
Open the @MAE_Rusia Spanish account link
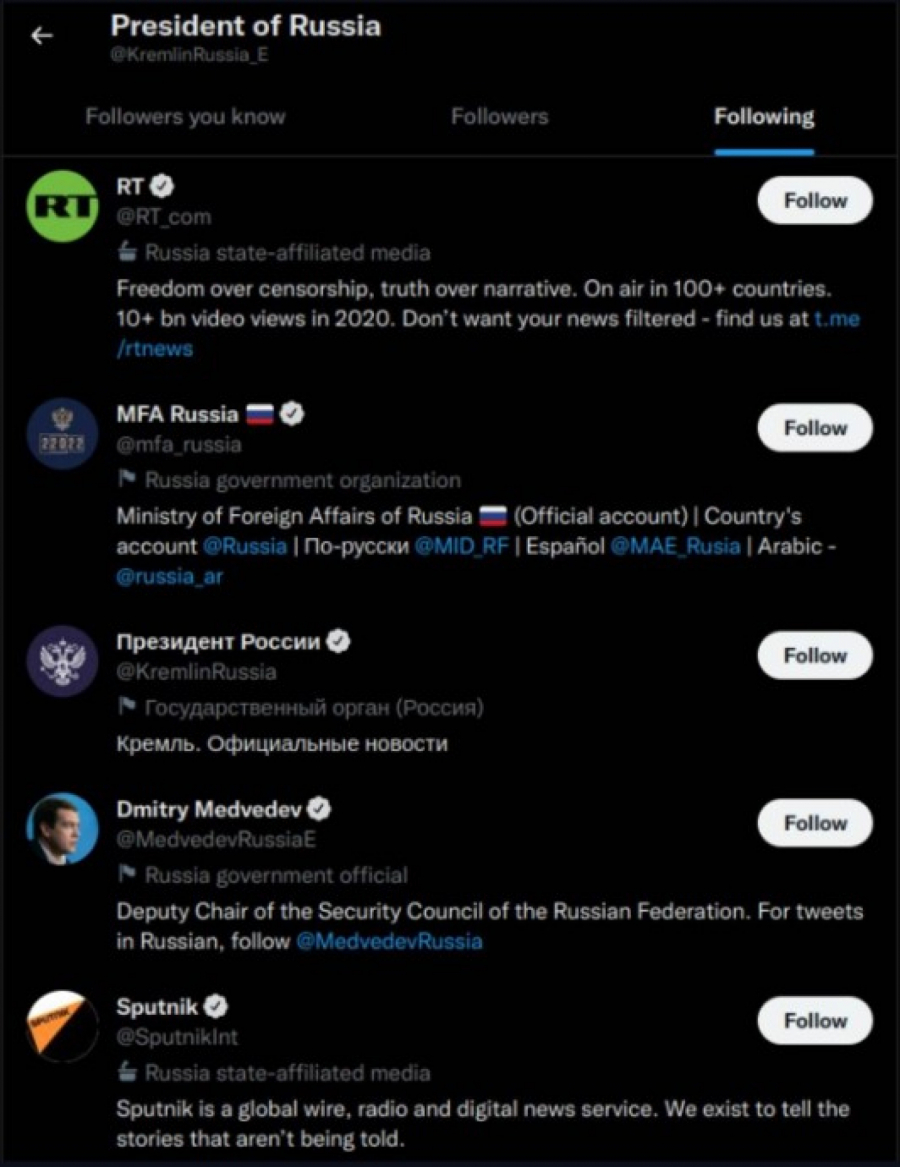pos(675,546)
